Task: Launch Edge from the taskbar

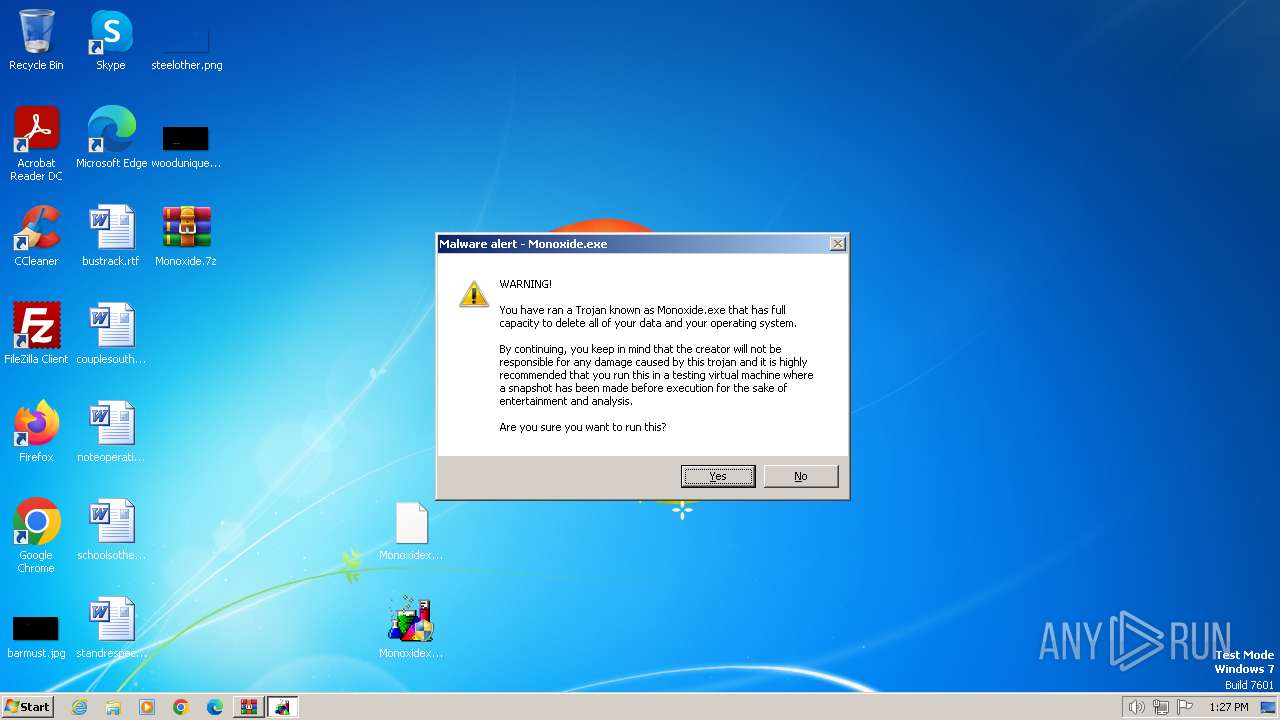Action: coord(215,707)
